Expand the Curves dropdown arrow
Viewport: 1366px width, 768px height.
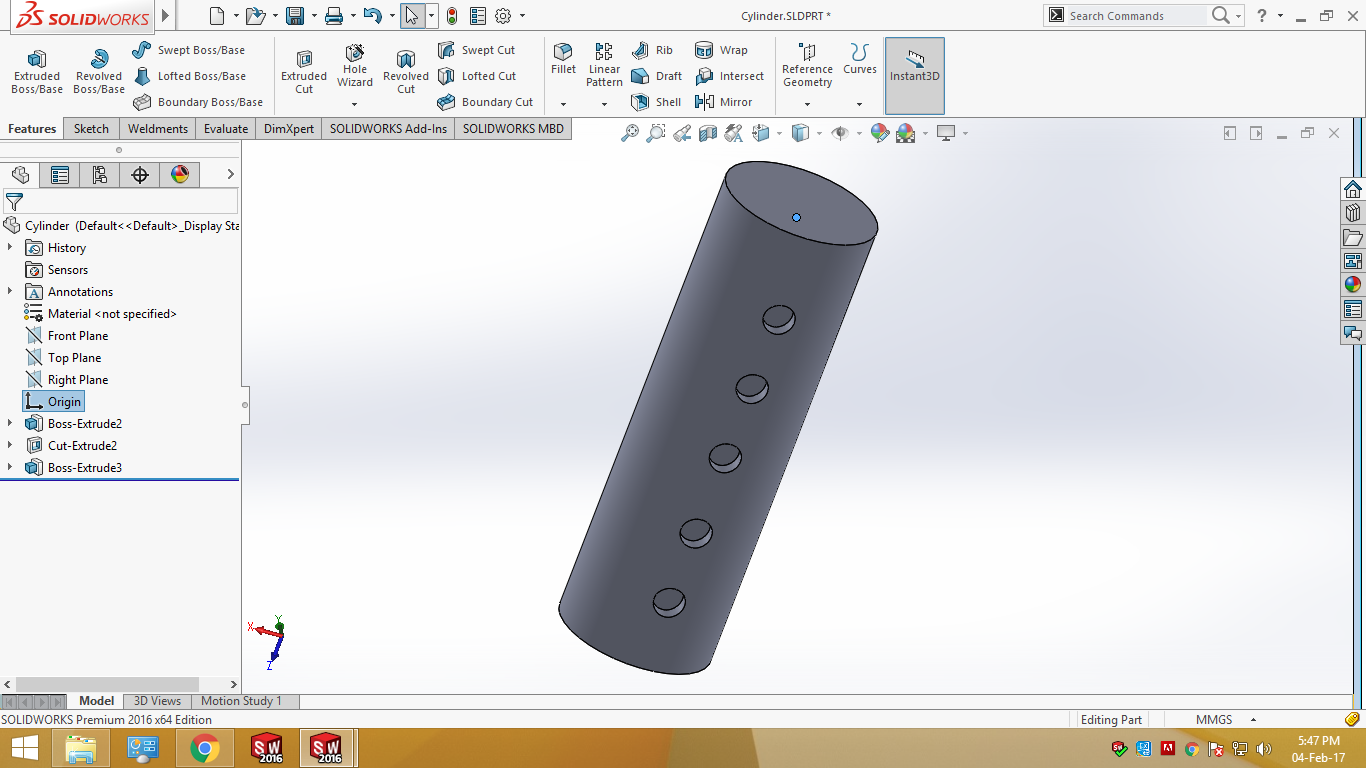coord(859,104)
